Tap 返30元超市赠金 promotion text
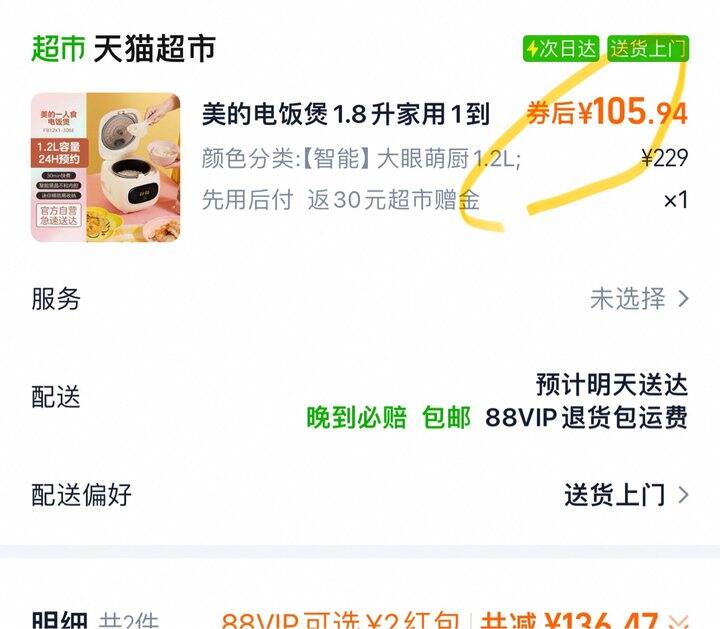 [x=394, y=200]
